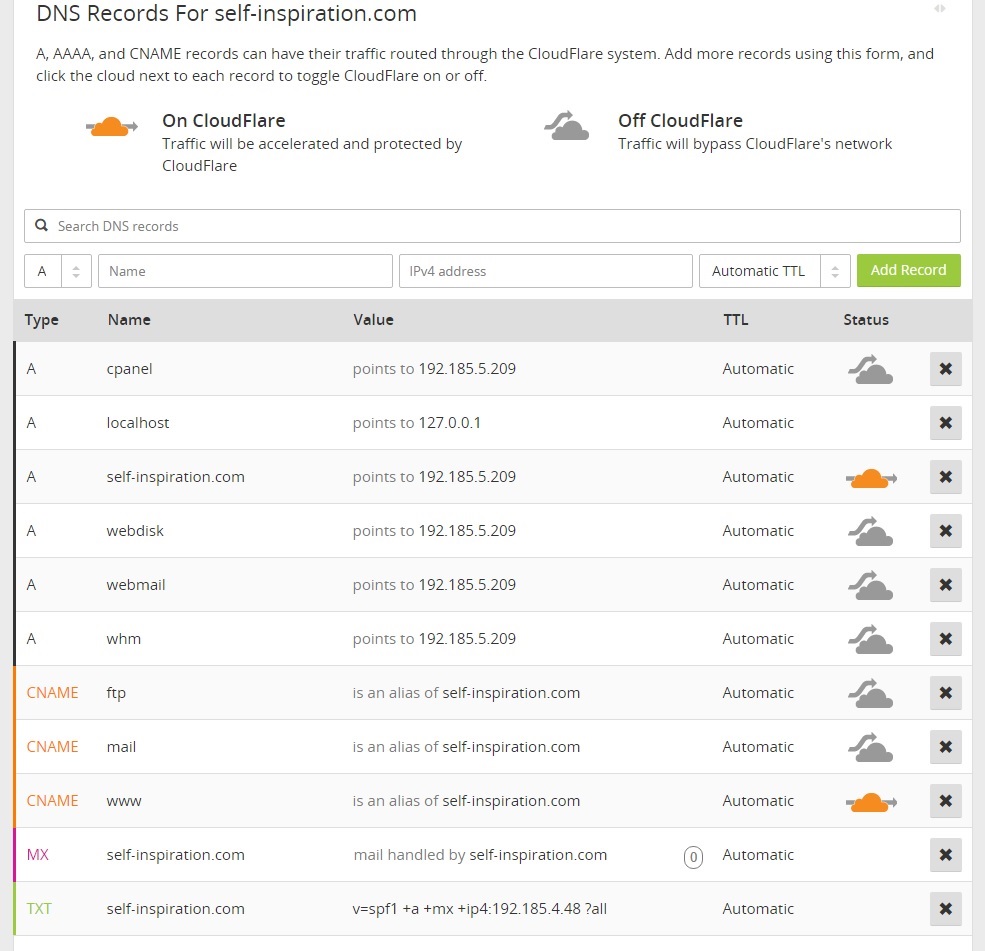Delete the MX record
The width and height of the screenshot is (985, 951).
point(945,855)
